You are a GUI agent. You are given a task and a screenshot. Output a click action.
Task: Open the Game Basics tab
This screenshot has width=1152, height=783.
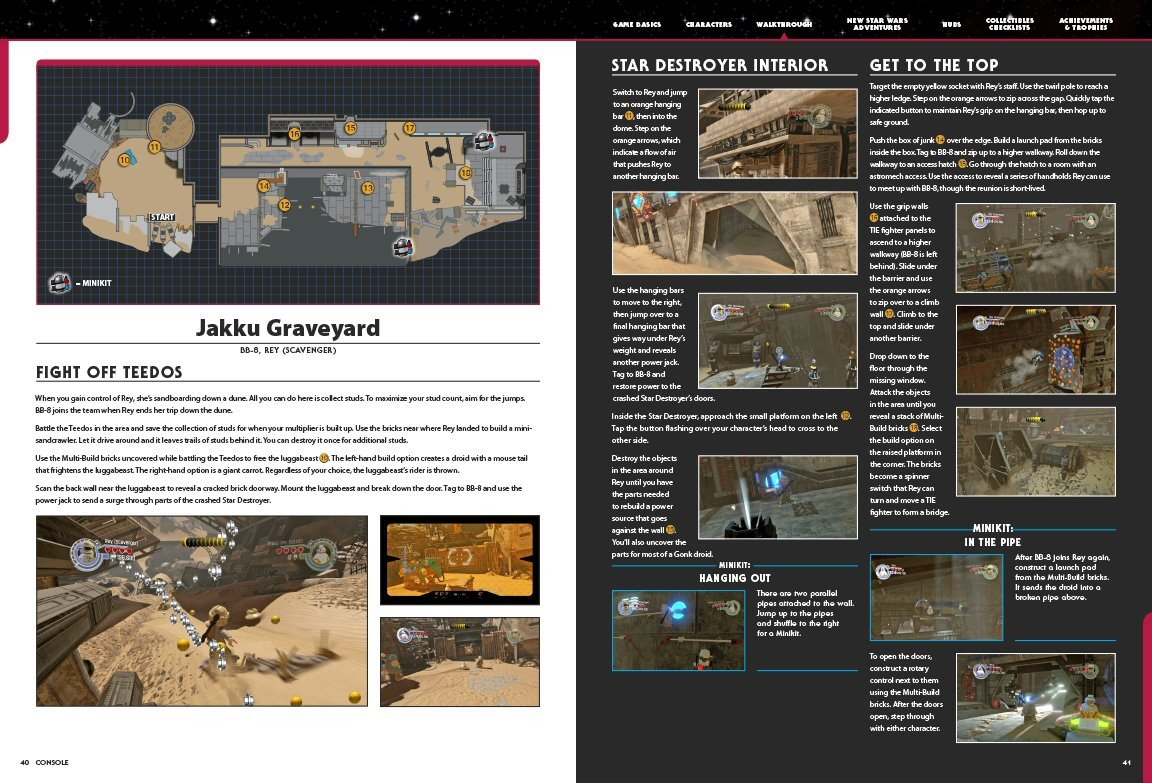click(637, 24)
